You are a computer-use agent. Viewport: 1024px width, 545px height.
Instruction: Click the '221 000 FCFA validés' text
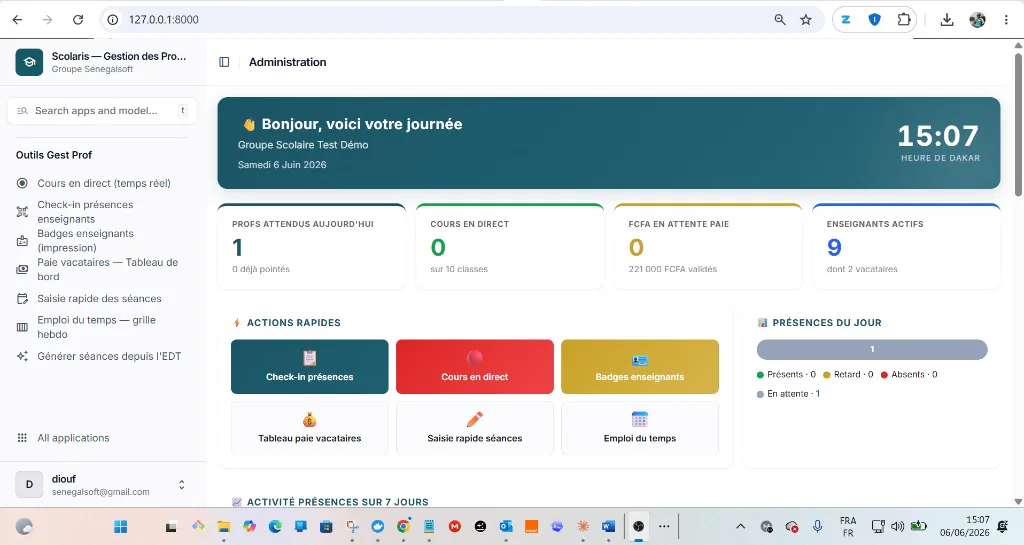pos(673,269)
